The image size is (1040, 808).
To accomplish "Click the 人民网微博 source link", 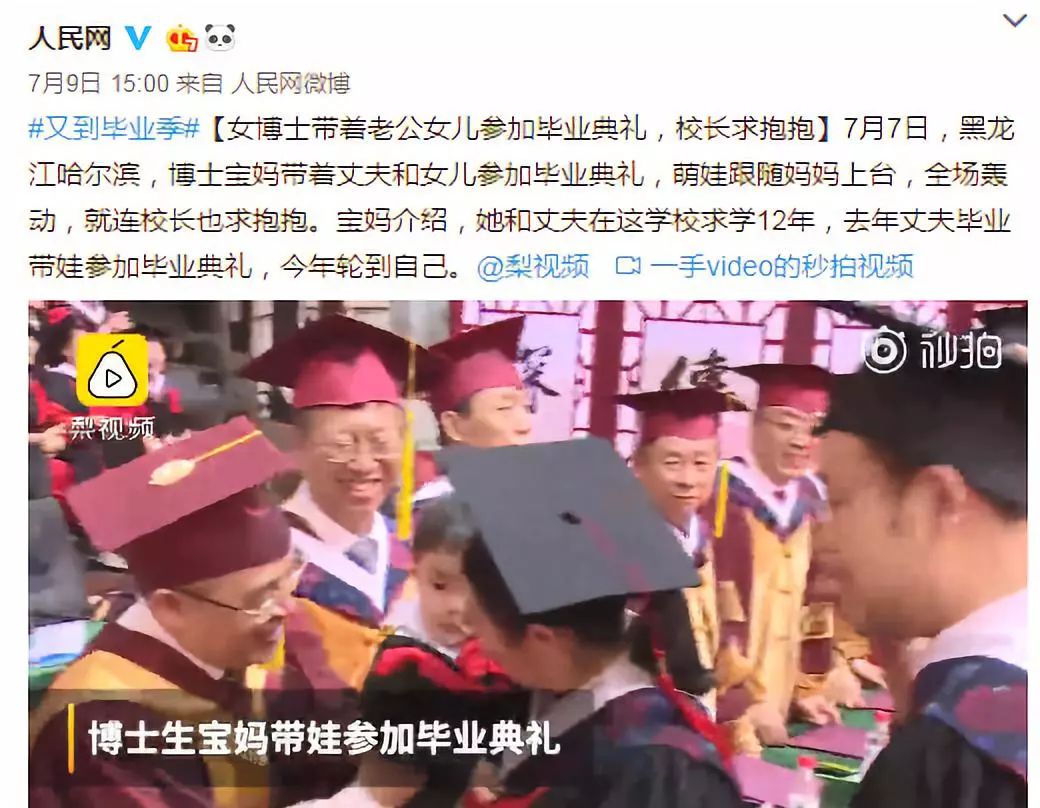I will tap(291, 84).
